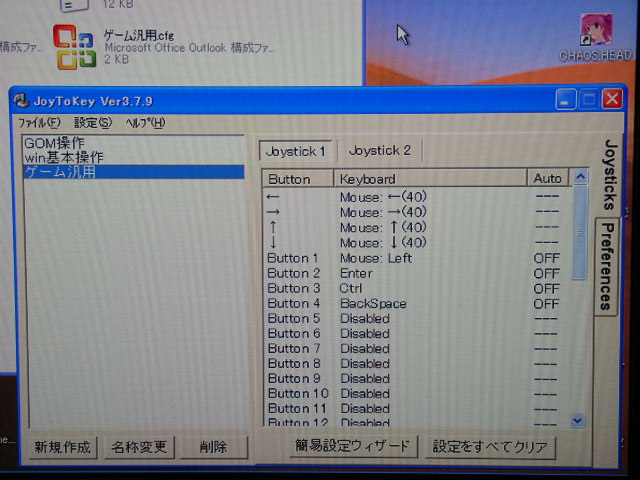Screen dimensions: 640x480
Task: Click the 新規作成 button
Action: pyautogui.click(x=62, y=447)
